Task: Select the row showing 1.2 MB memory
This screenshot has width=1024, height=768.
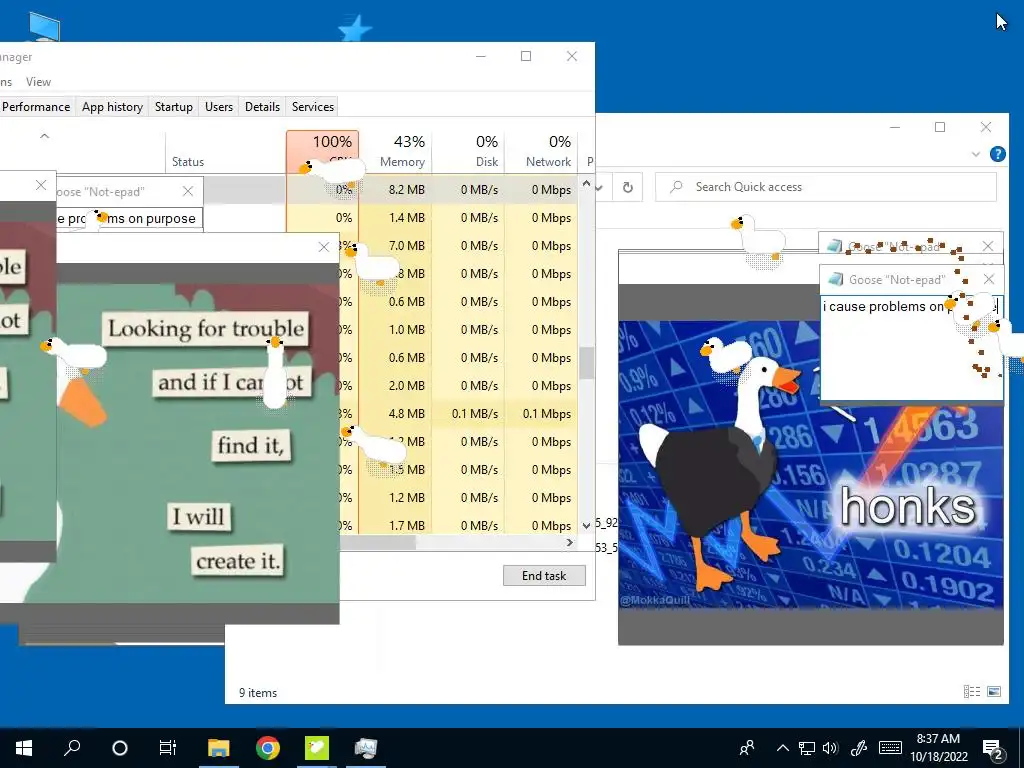Action: coord(457,498)
